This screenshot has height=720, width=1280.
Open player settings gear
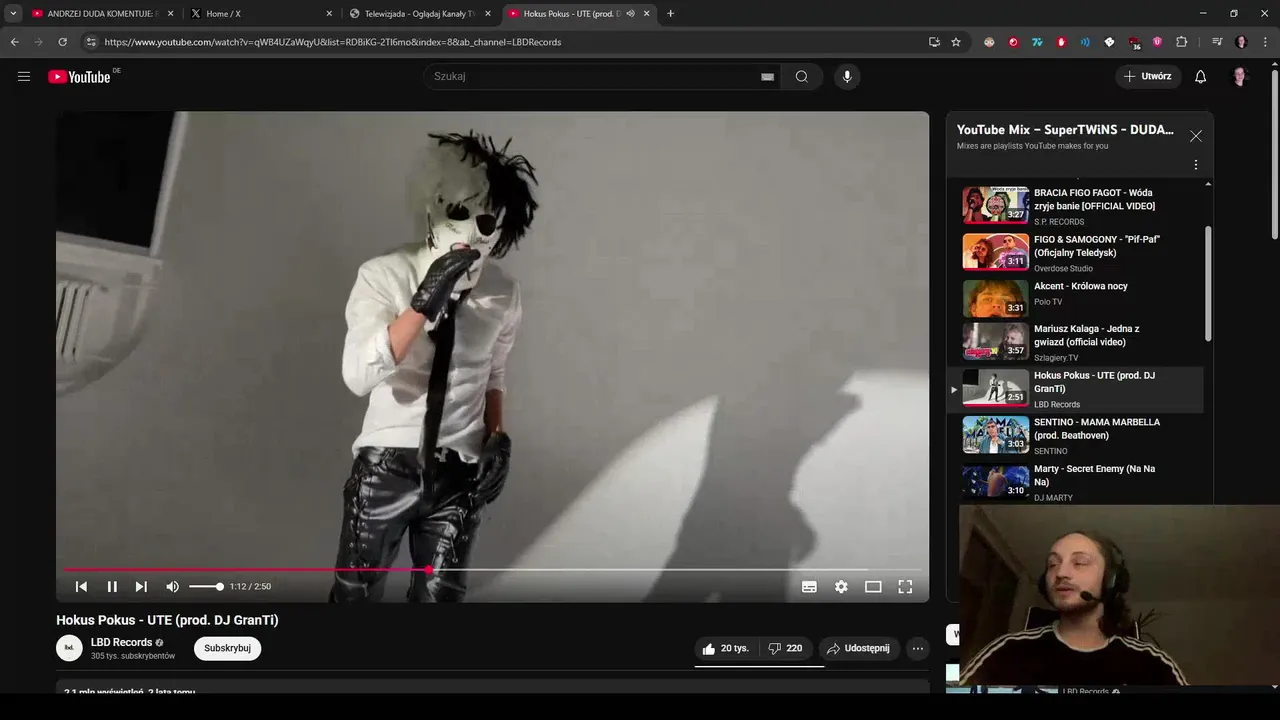click(x=841, y=587)
